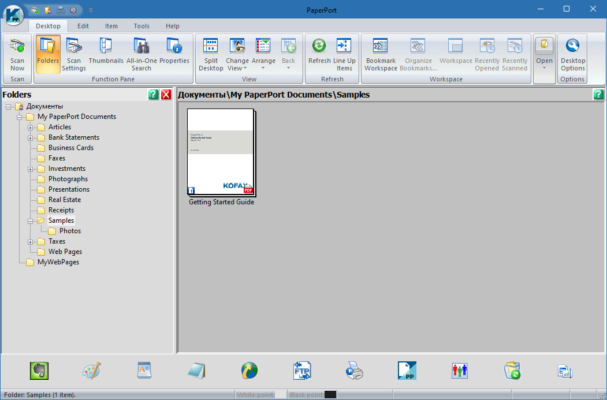Open the Change View dropdown
The height and width of the screenshot is (400, 607).
237,54
